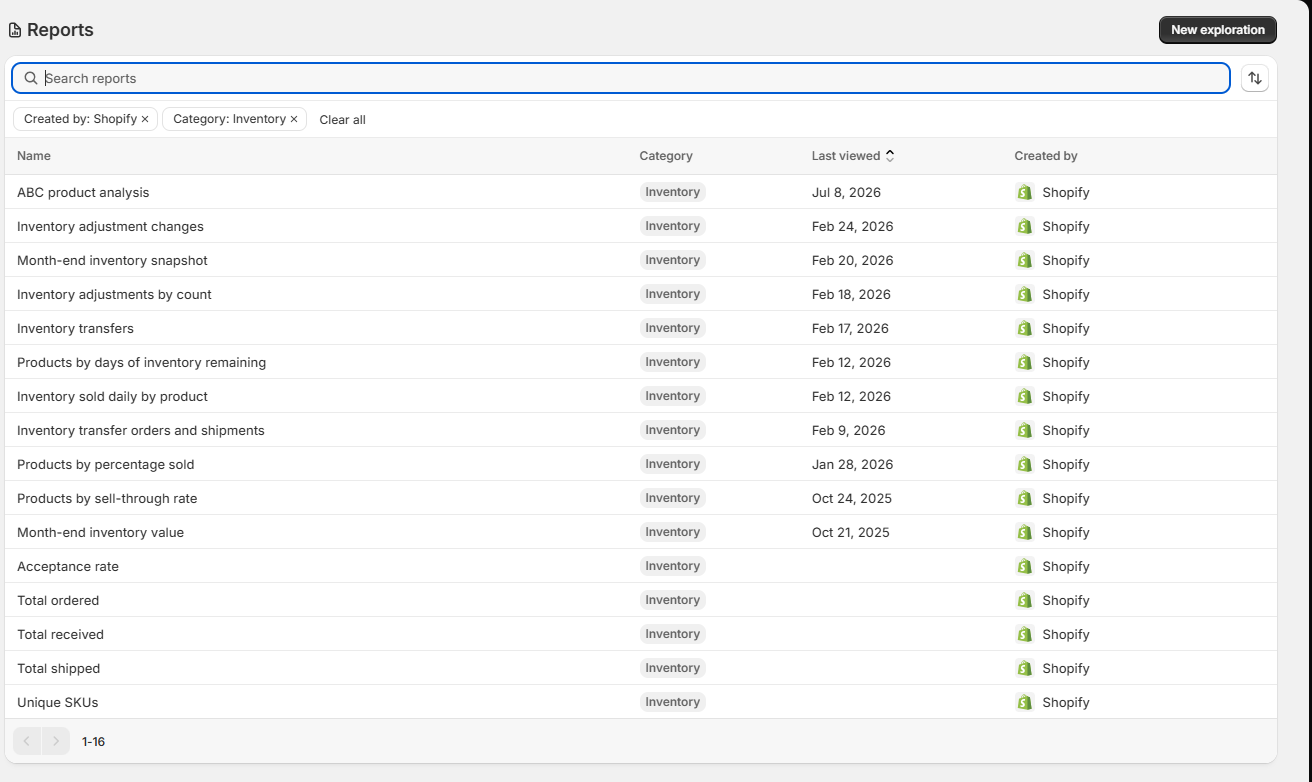Viewport: 1312px width, 782px height.
Task: Open Month-end inventory snapshot report
Action: click(x=112, y=260)
